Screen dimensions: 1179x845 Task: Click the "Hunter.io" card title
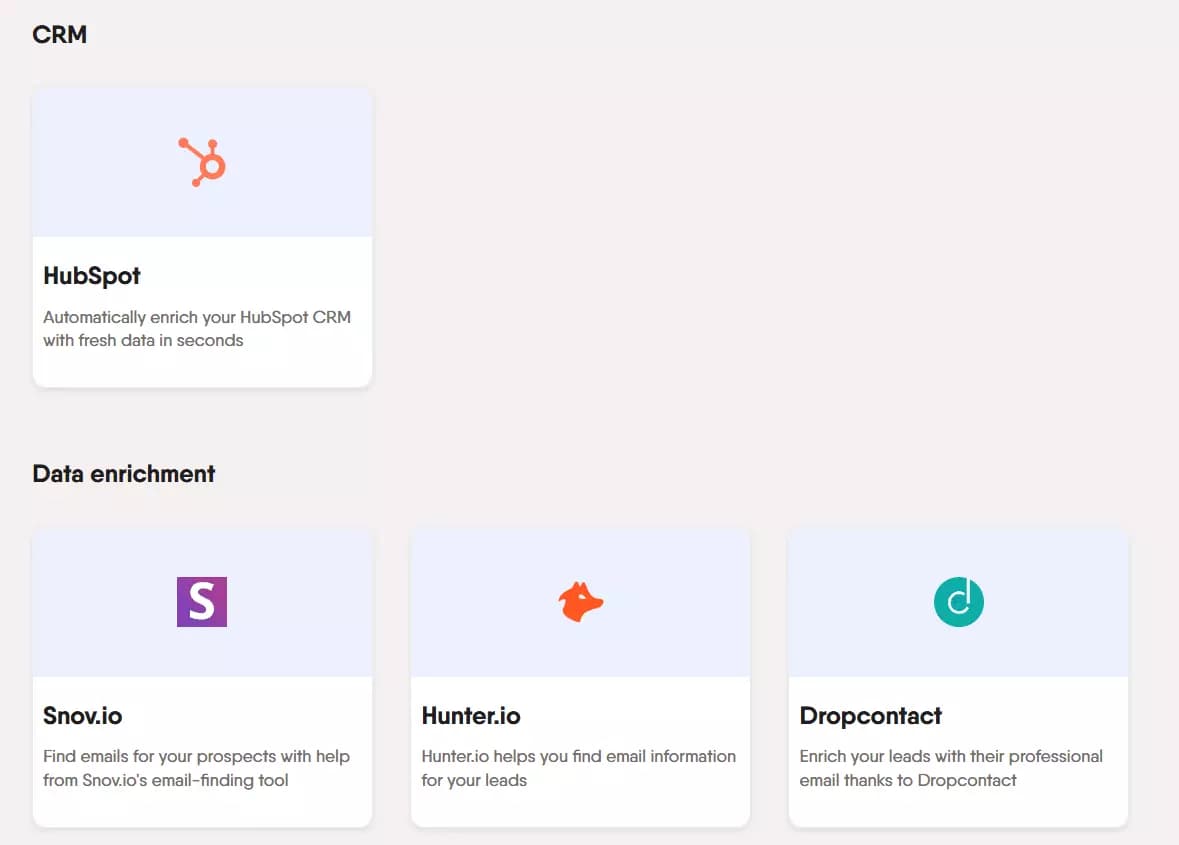click(471, 716)
